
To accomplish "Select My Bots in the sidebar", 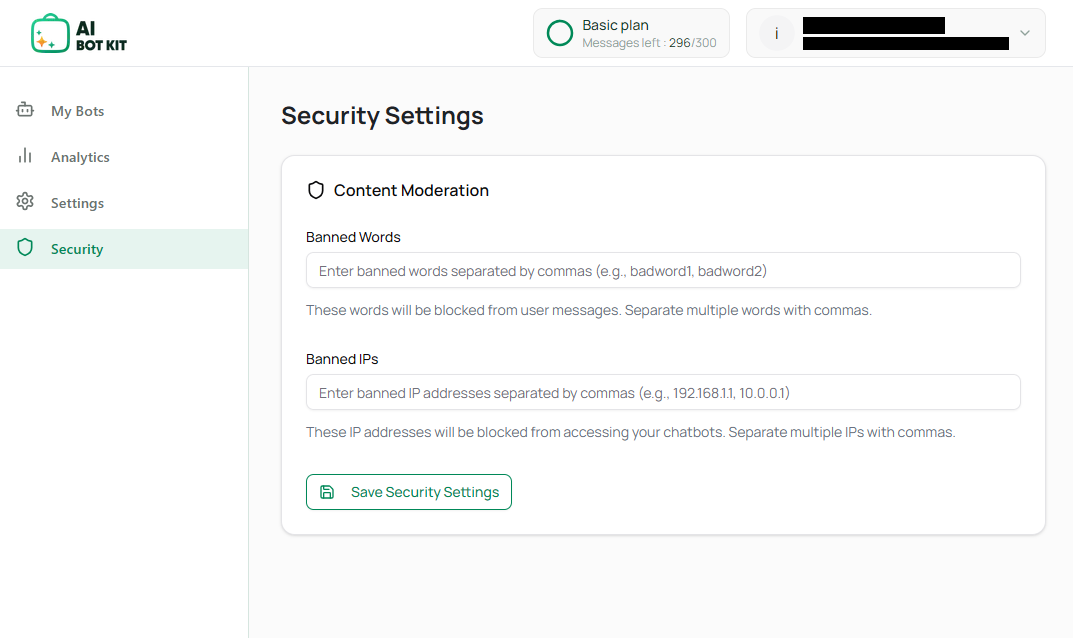I will tap(76, 110).
